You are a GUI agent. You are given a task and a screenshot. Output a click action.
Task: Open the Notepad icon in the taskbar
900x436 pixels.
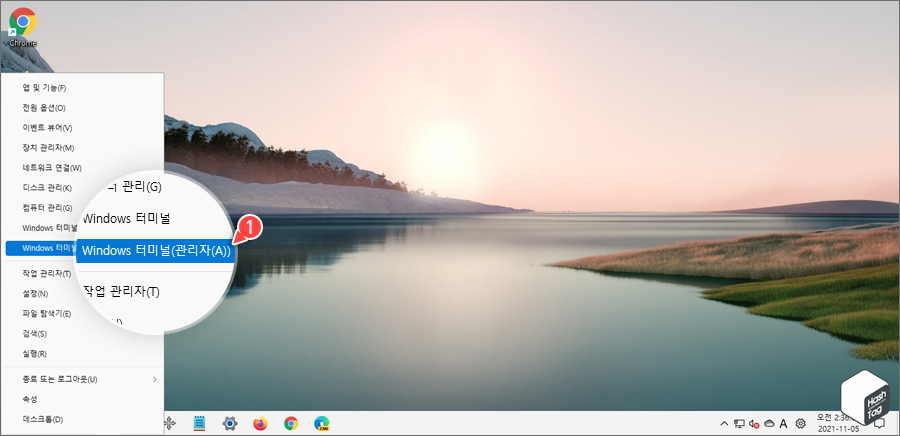pos(200,423)
